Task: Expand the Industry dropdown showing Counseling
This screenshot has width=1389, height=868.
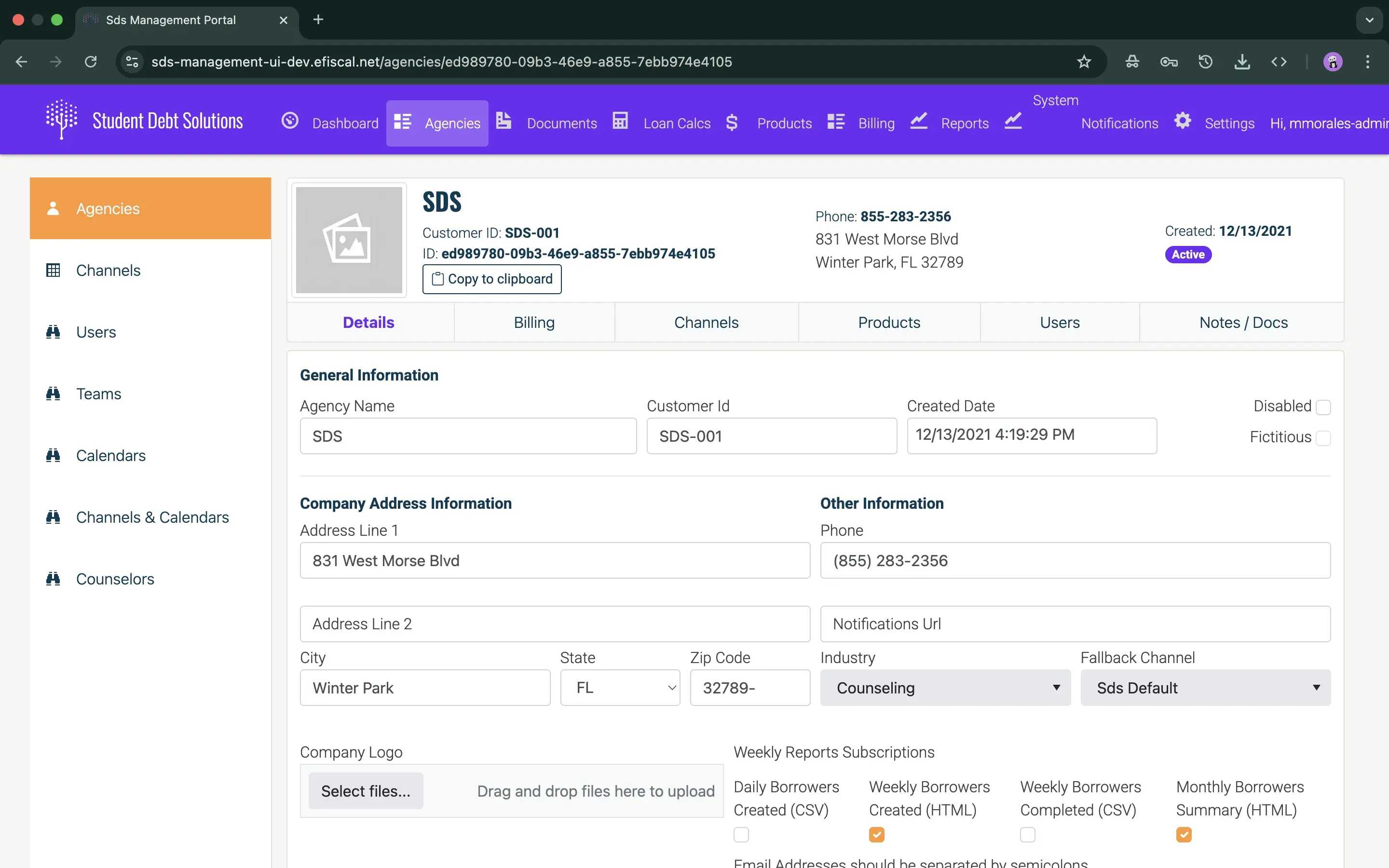Action: 945,688
